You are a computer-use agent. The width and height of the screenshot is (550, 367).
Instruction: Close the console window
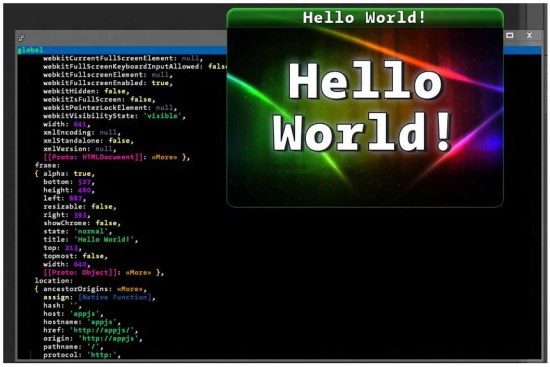(x=529, y=35)
